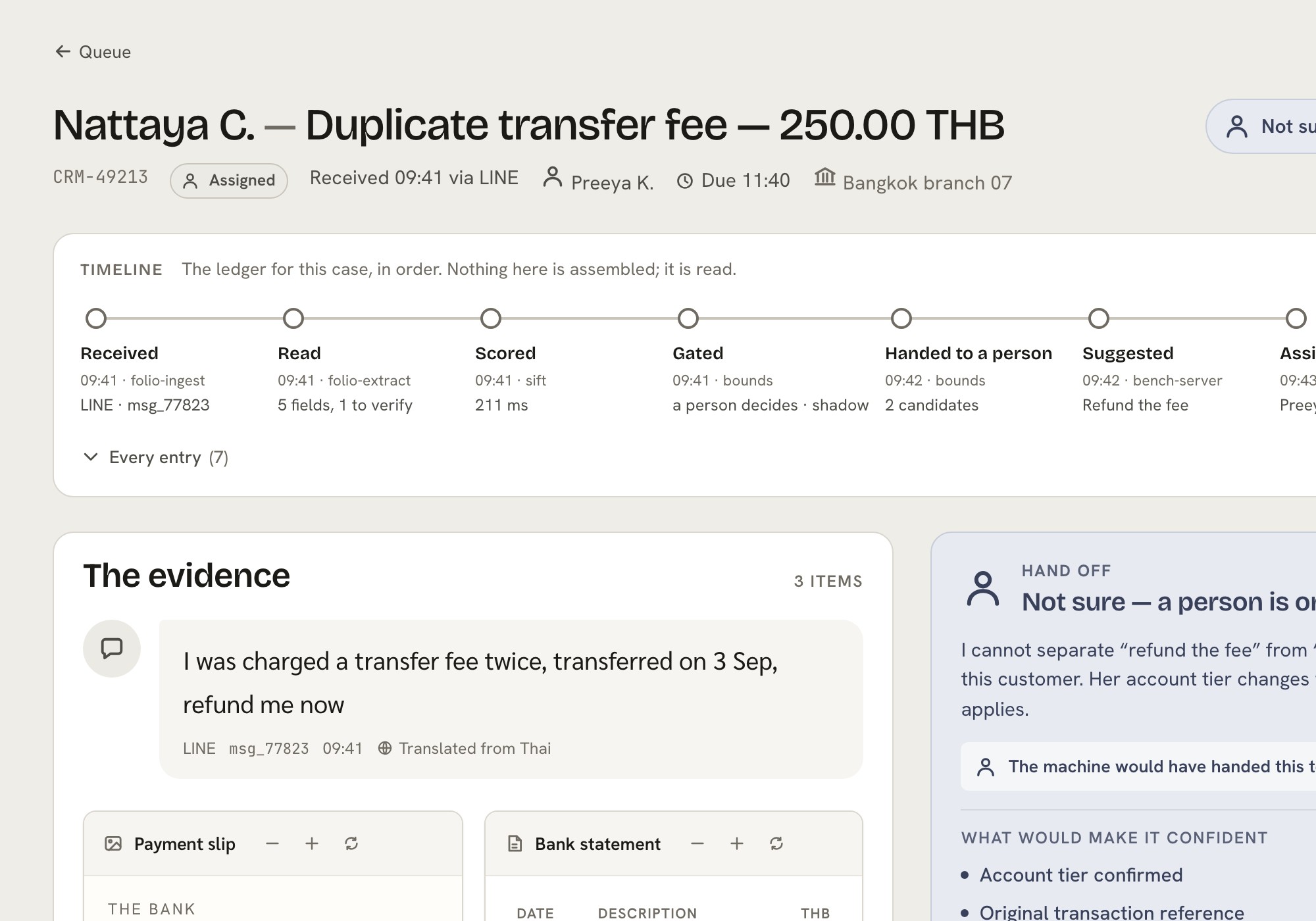Click the Assigned status badge
The image size is (1316, 921).
click(229, 181)
